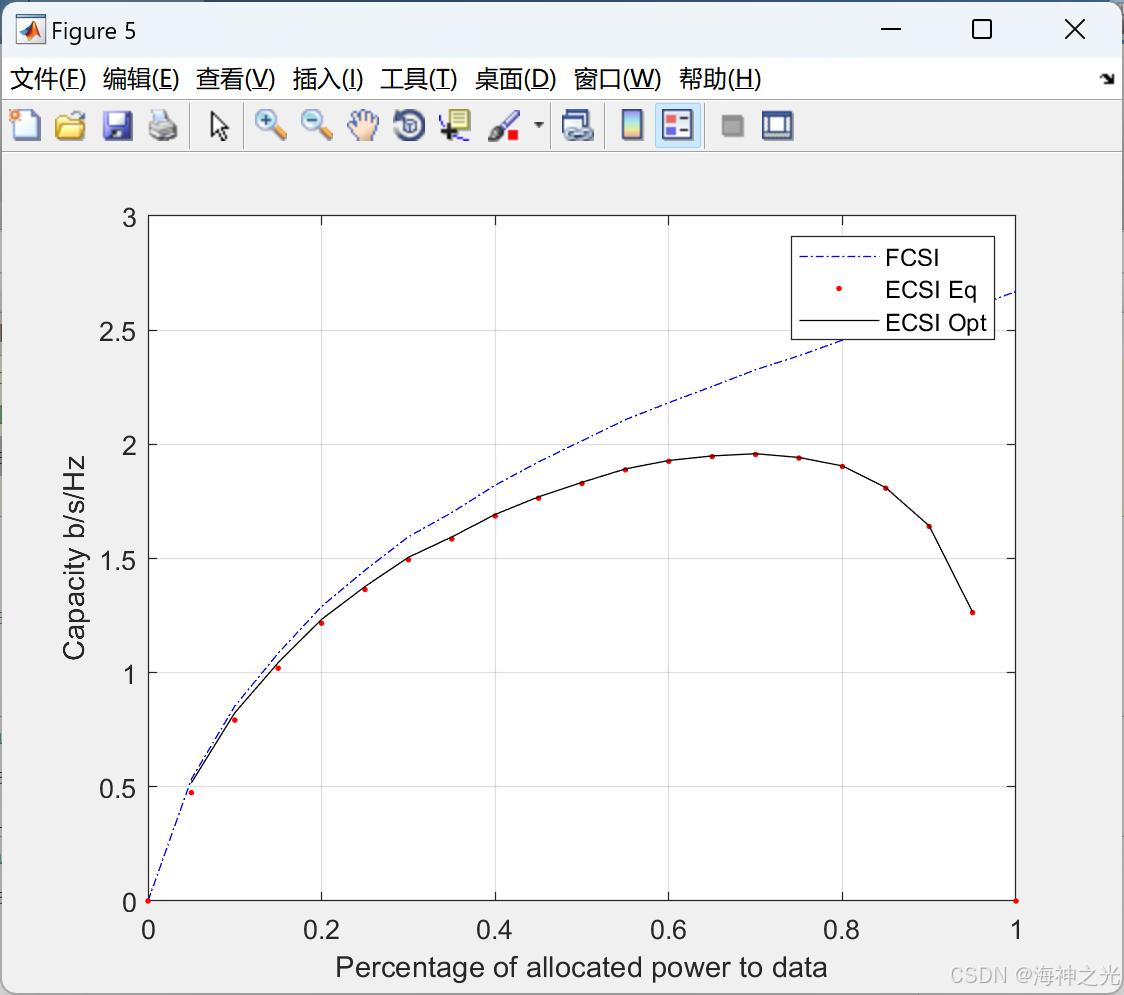Open the 窗口(W) menu

pyautogui.click(x=617, y=79)
